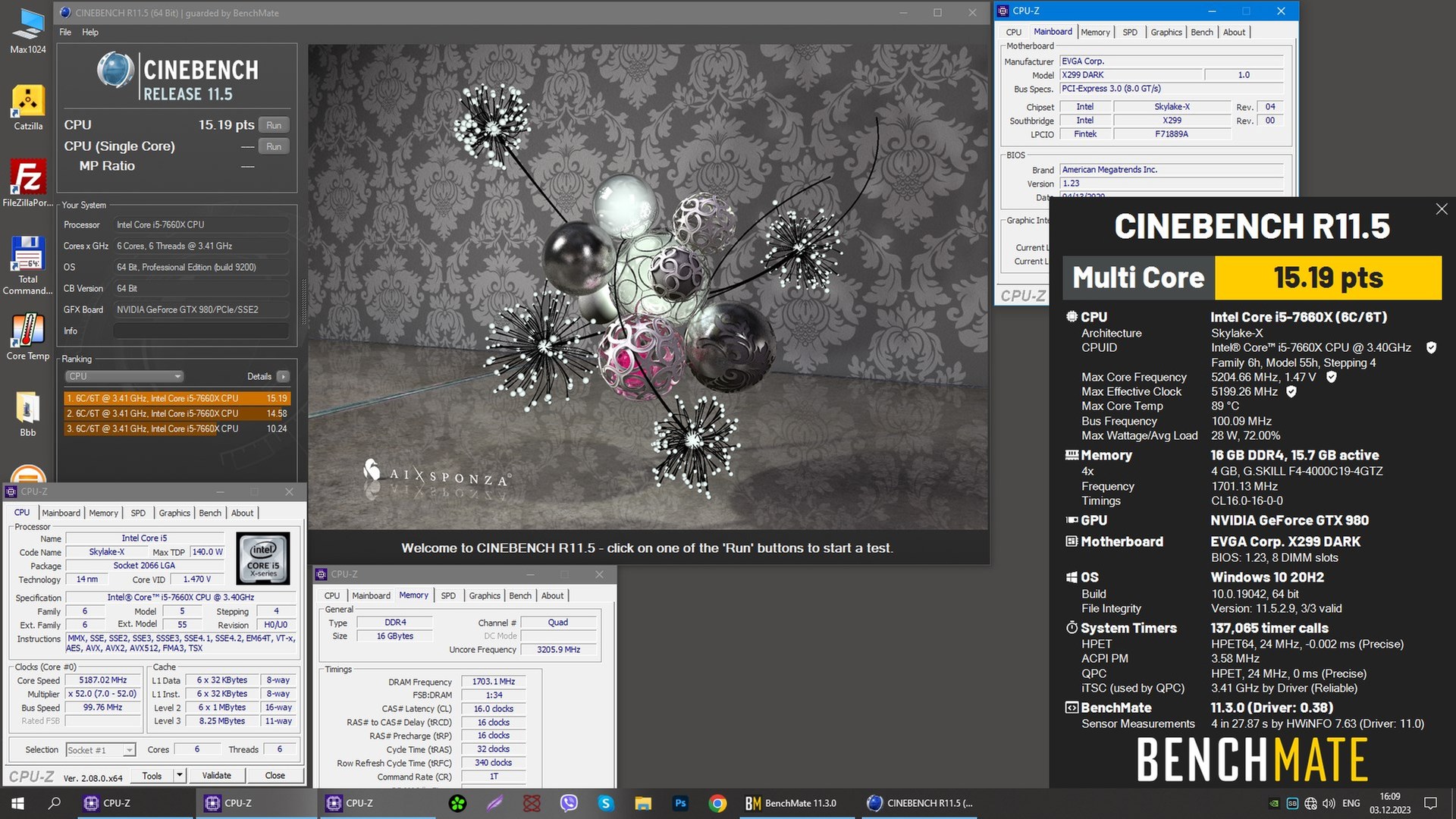Open Bench tab in bottom-left CPU-Z
1456x819 pixels.
click(x=210, y=513)
